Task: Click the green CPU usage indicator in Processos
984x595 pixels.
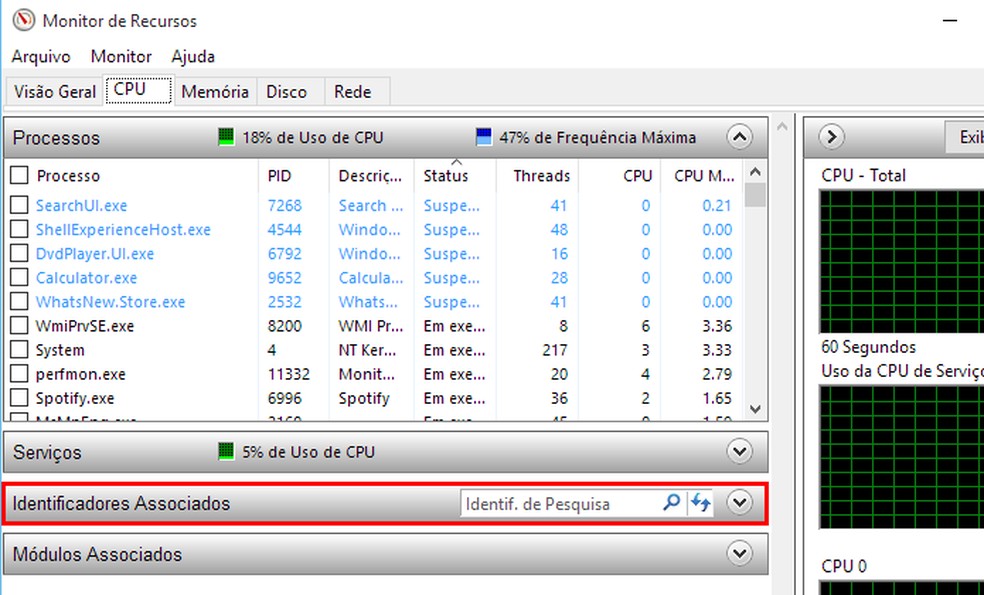Action: [x=226, y=137]
